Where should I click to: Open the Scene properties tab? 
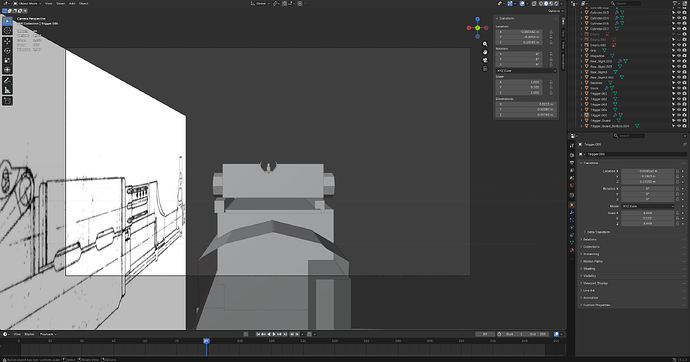click(572, 178)
